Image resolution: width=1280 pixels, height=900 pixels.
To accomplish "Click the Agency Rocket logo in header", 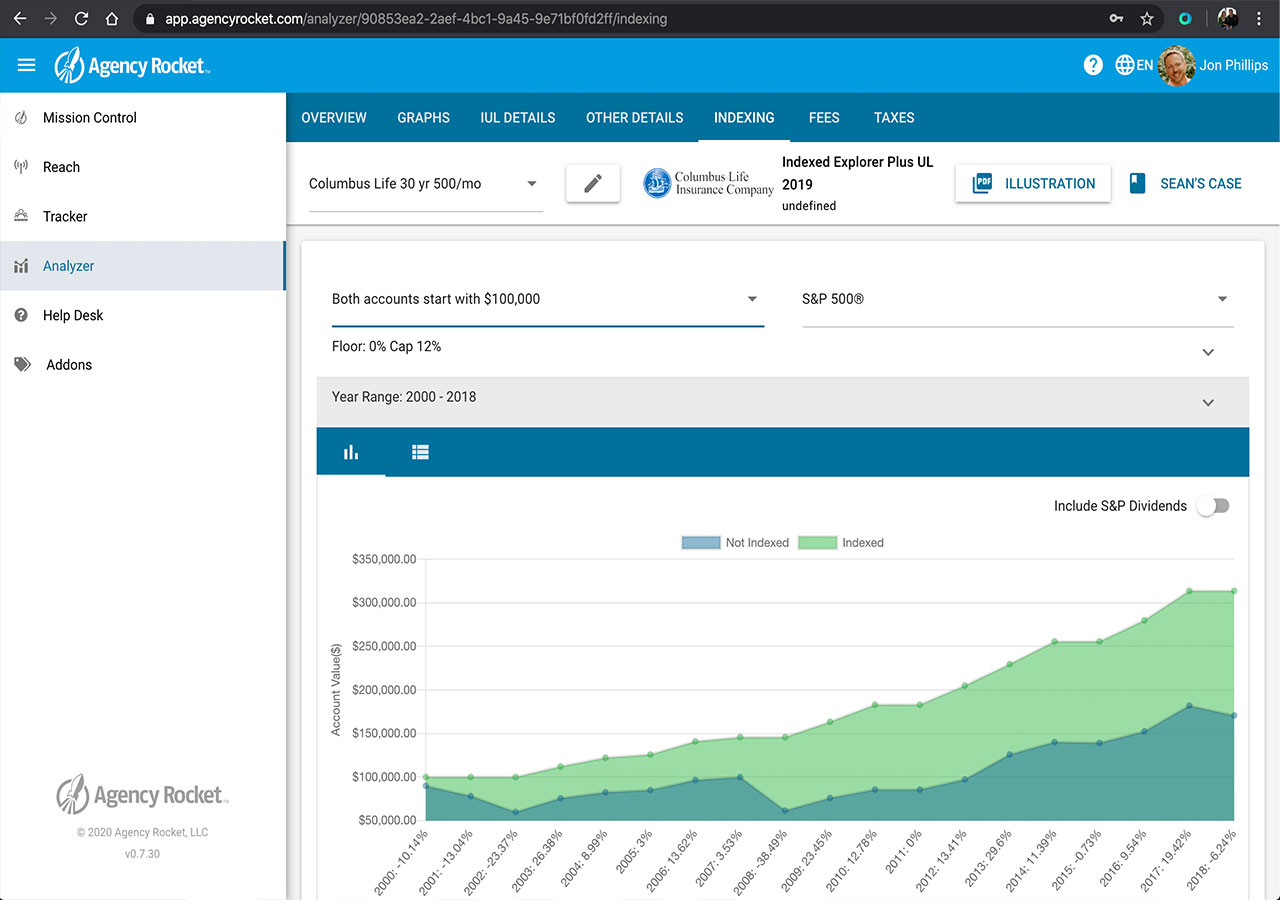I will (x=132, y=65).
